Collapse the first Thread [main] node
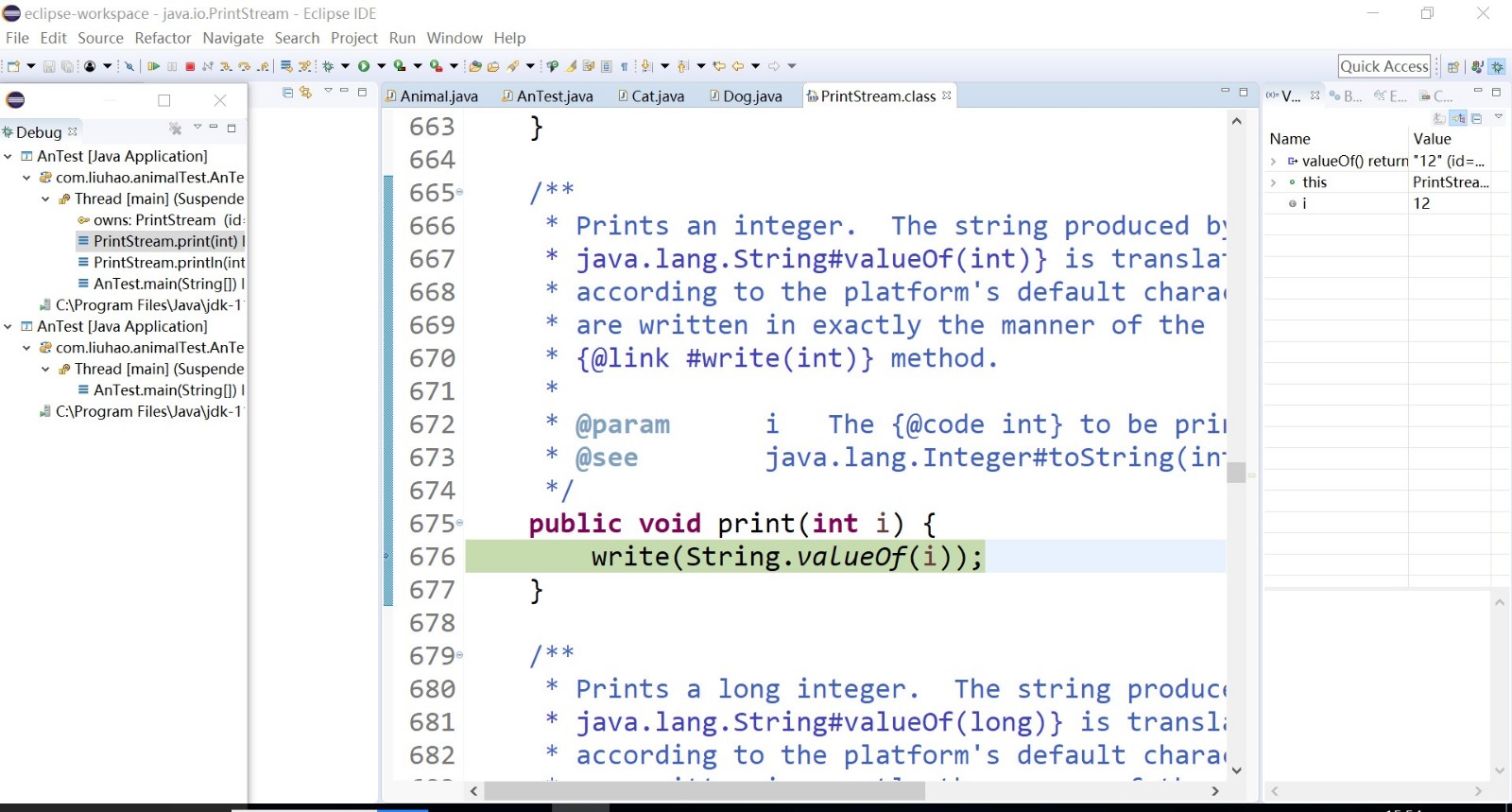1512x812 pixels. (45, 199)
